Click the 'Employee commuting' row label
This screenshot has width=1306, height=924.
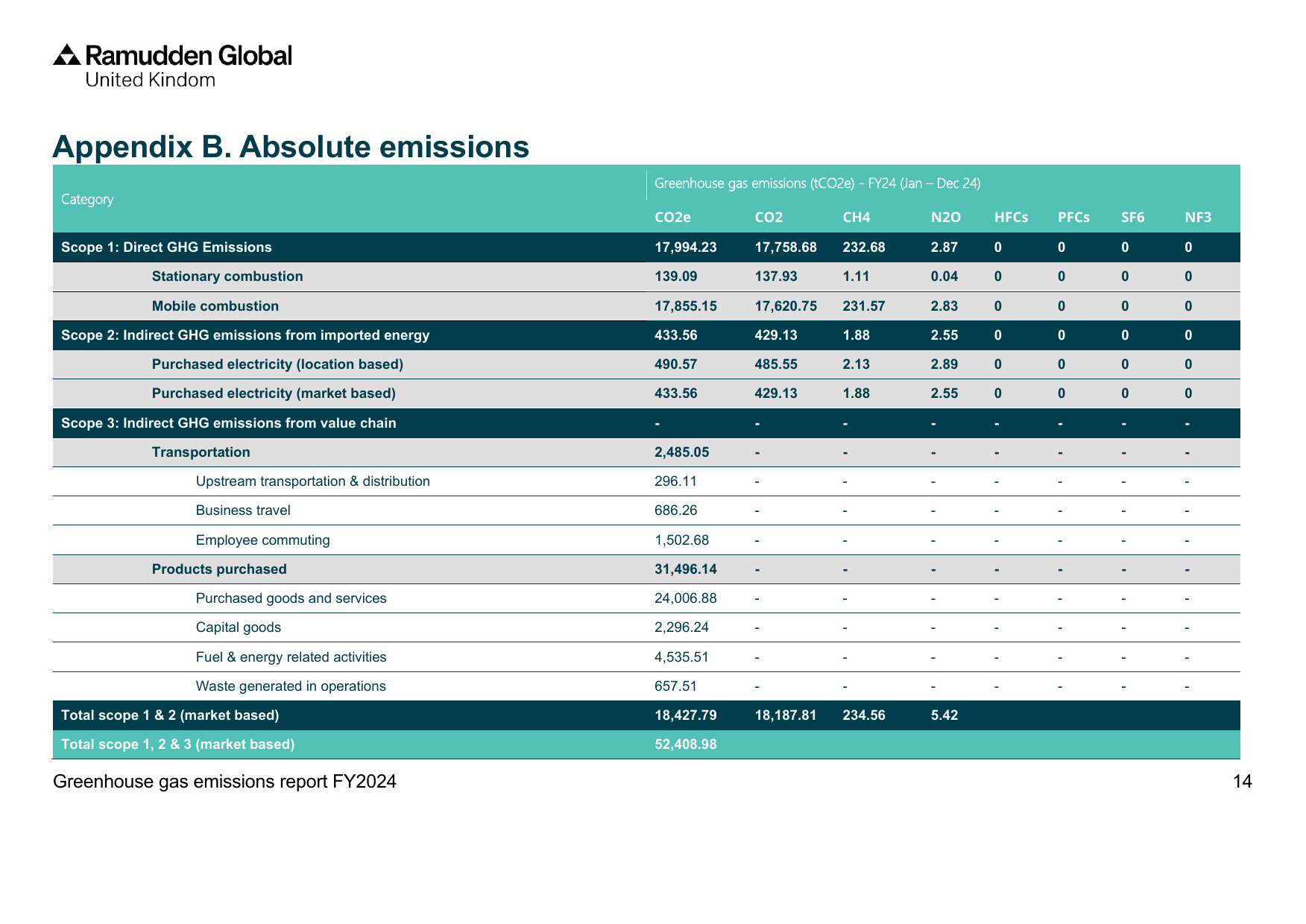pyautogui.click(x=262, y=540)
